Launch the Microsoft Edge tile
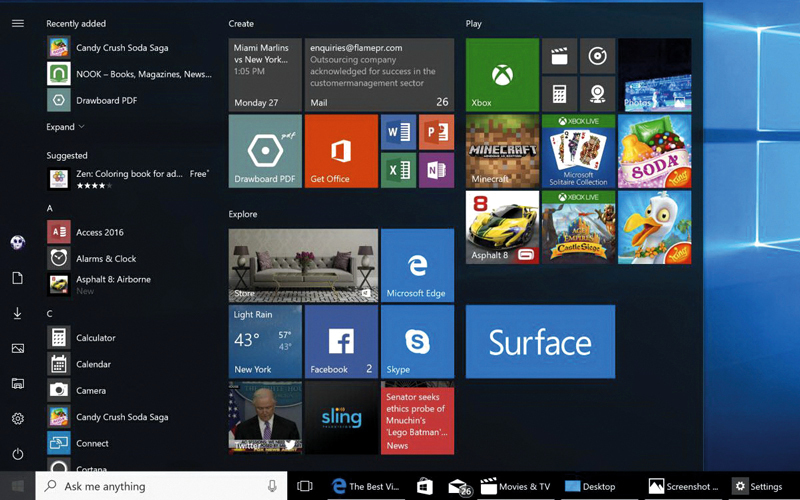 [x=417, y=265]
